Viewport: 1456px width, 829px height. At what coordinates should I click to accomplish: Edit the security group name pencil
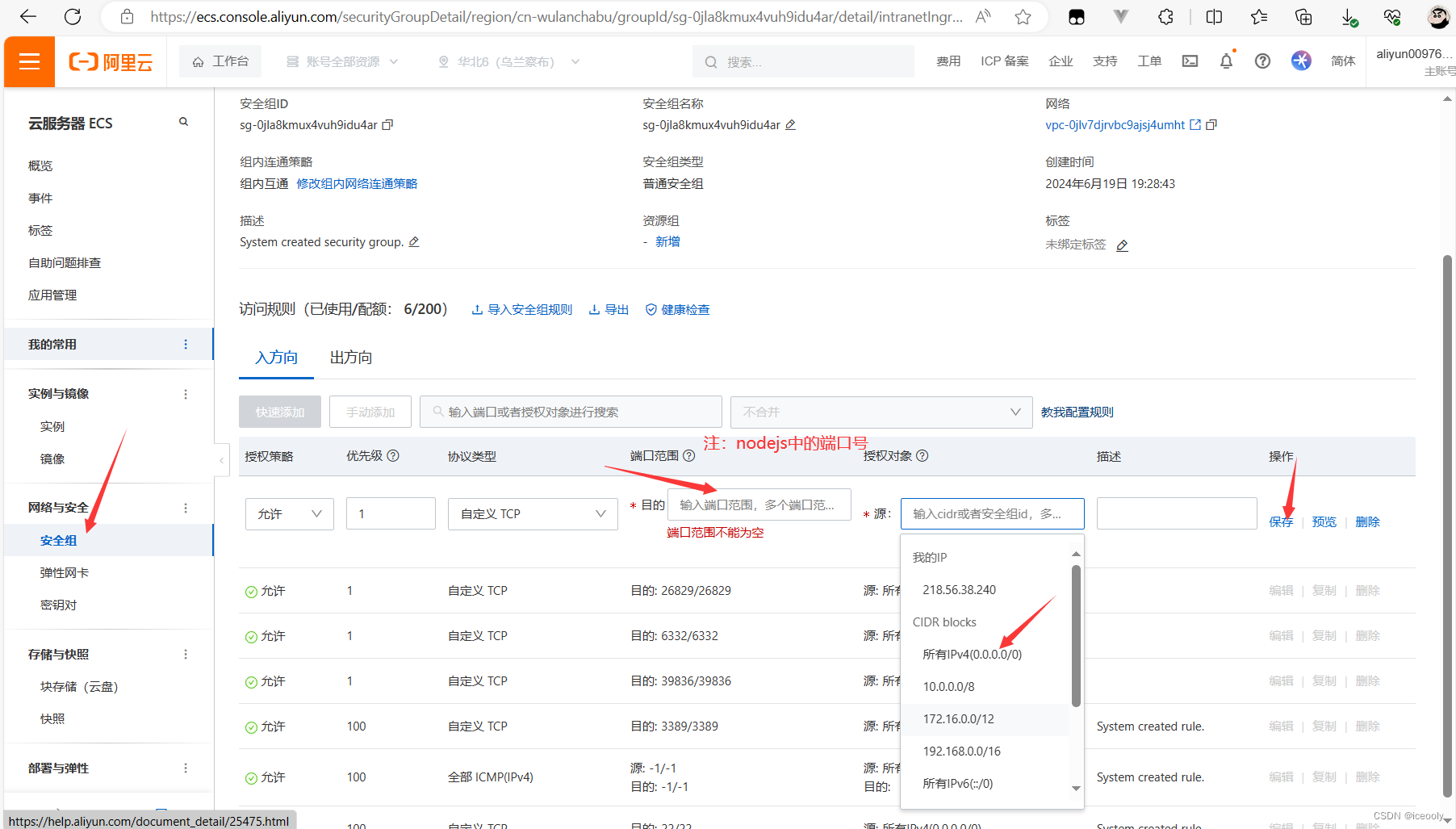click(x=791, y=125)
